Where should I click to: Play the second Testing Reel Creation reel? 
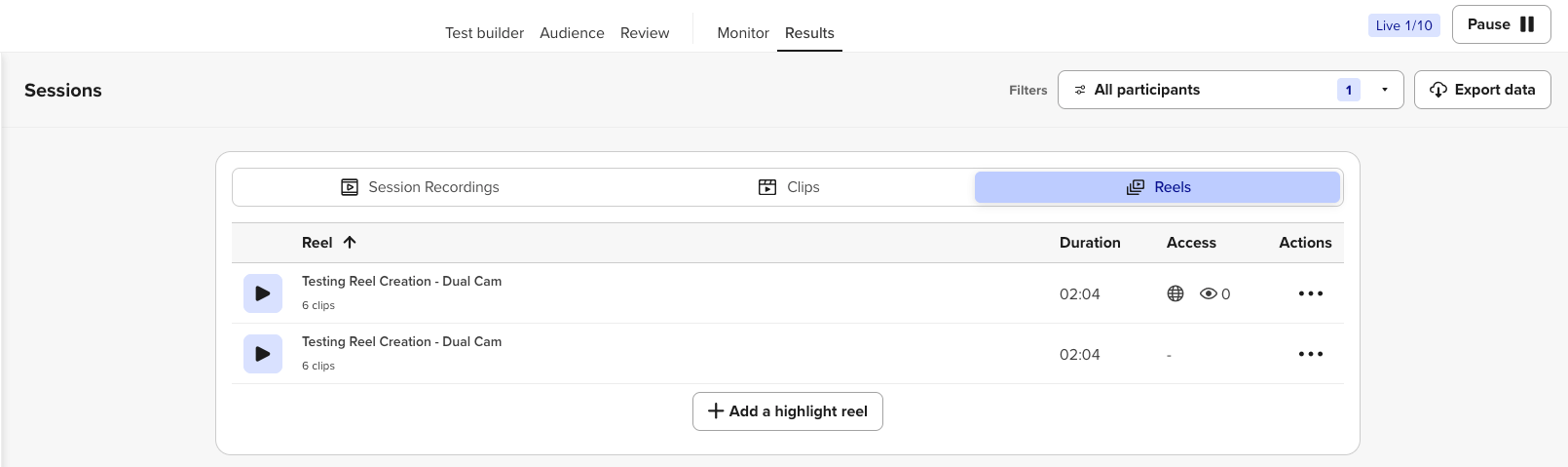click(263, 354)
